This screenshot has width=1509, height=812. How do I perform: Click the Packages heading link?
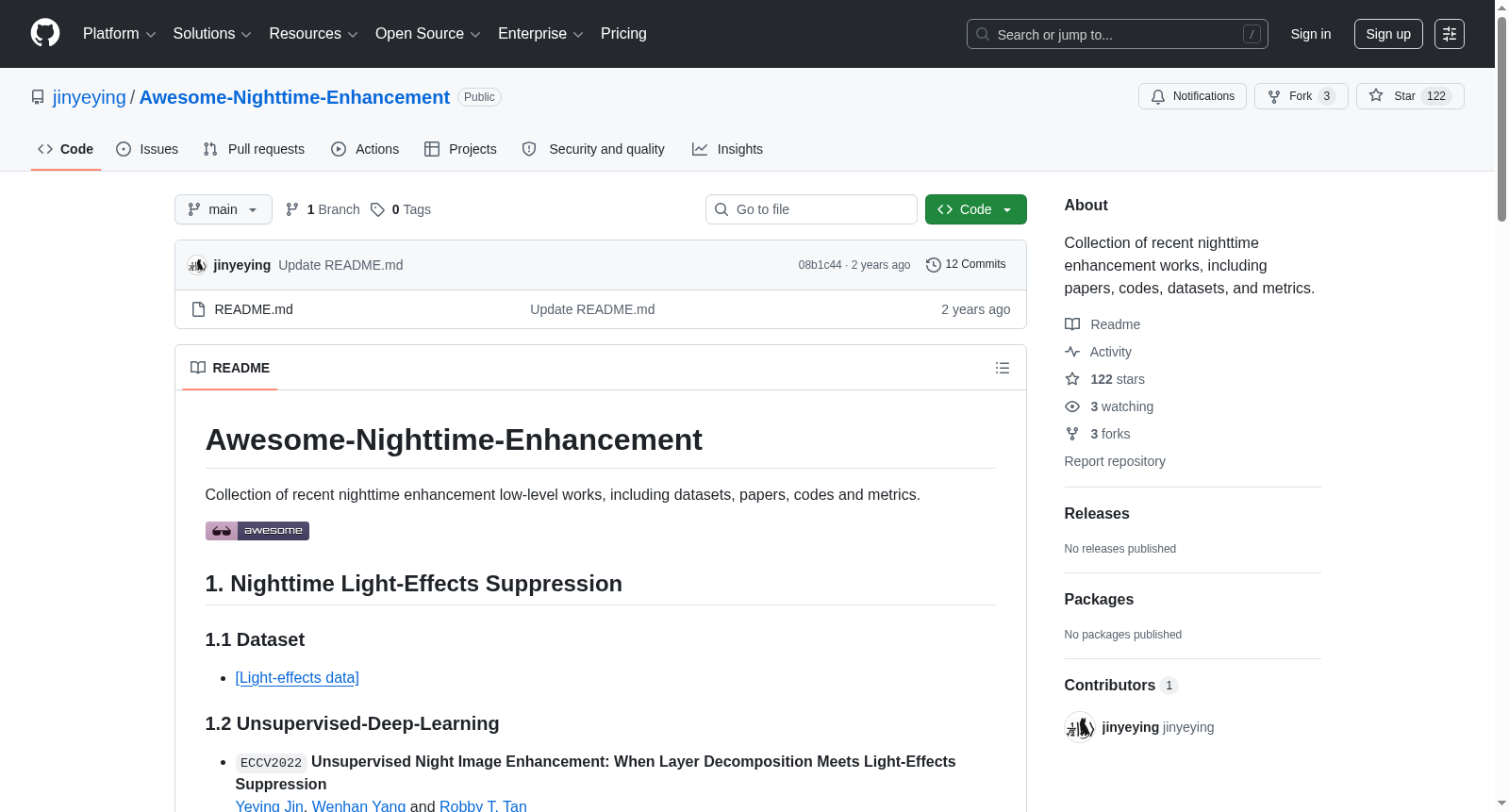tap(1099, 600)
